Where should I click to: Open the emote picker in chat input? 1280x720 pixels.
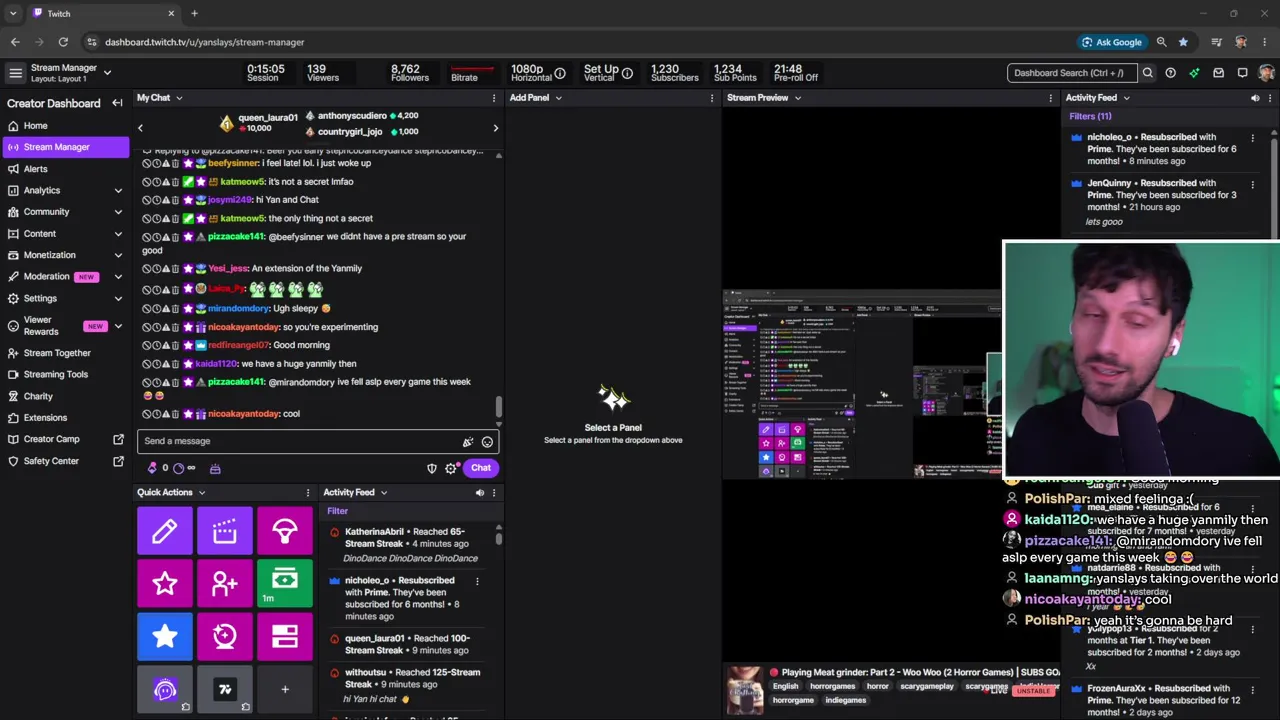[x=487, y=441]
